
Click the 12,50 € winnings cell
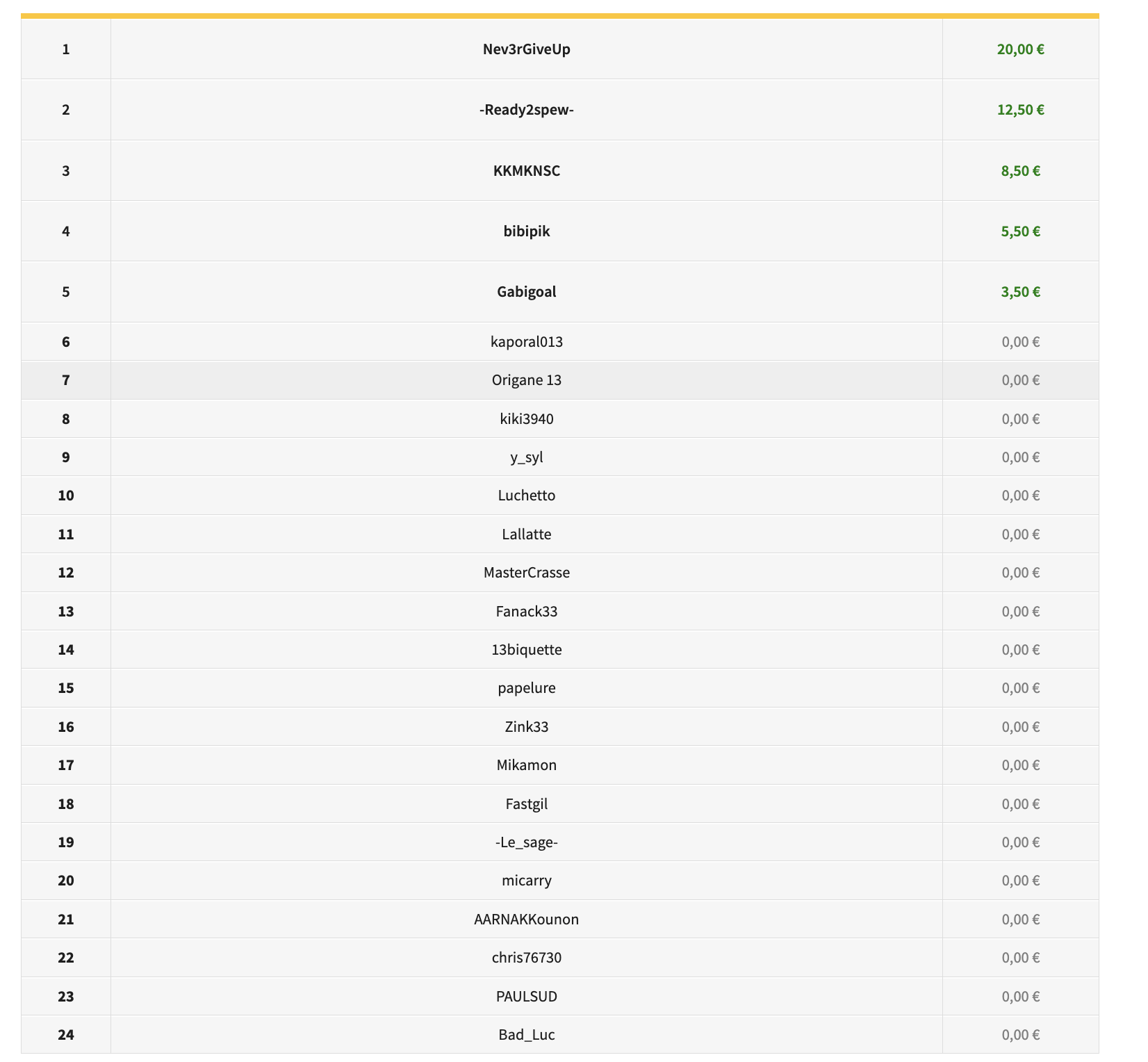pyautogui.click(x=1020, y=110)
